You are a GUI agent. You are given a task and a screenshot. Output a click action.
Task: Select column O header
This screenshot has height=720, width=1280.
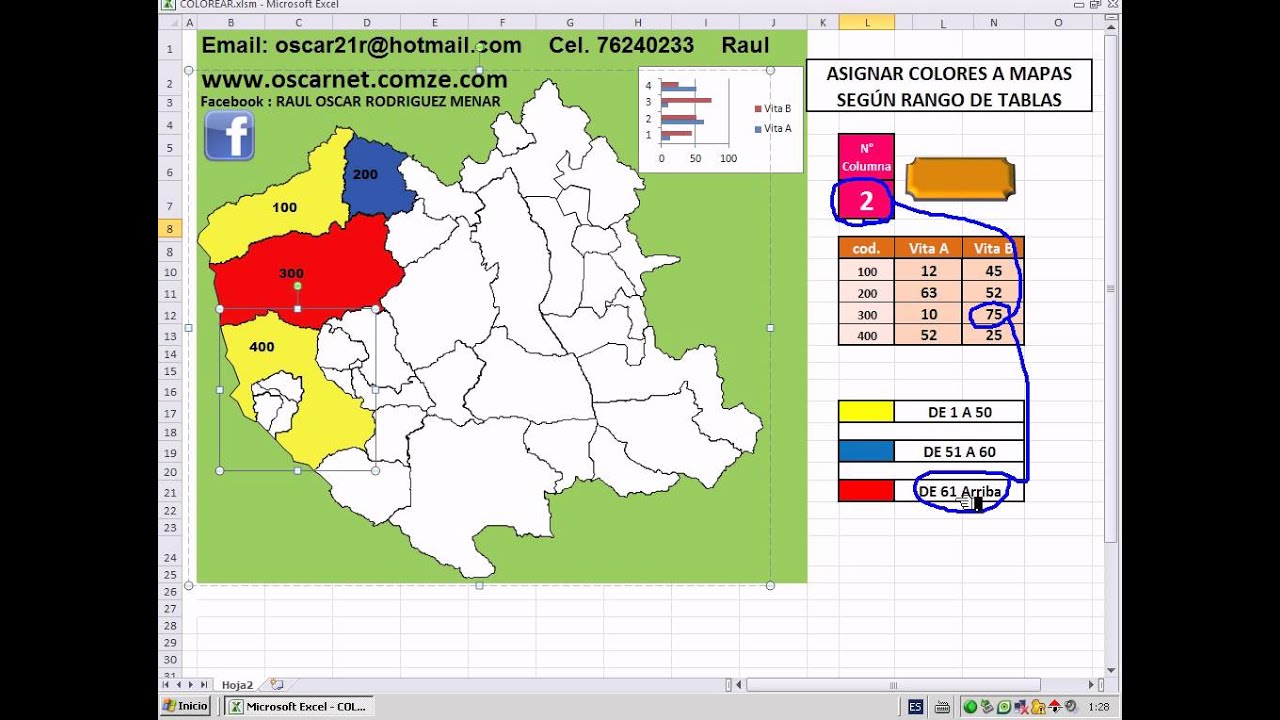1058,22
